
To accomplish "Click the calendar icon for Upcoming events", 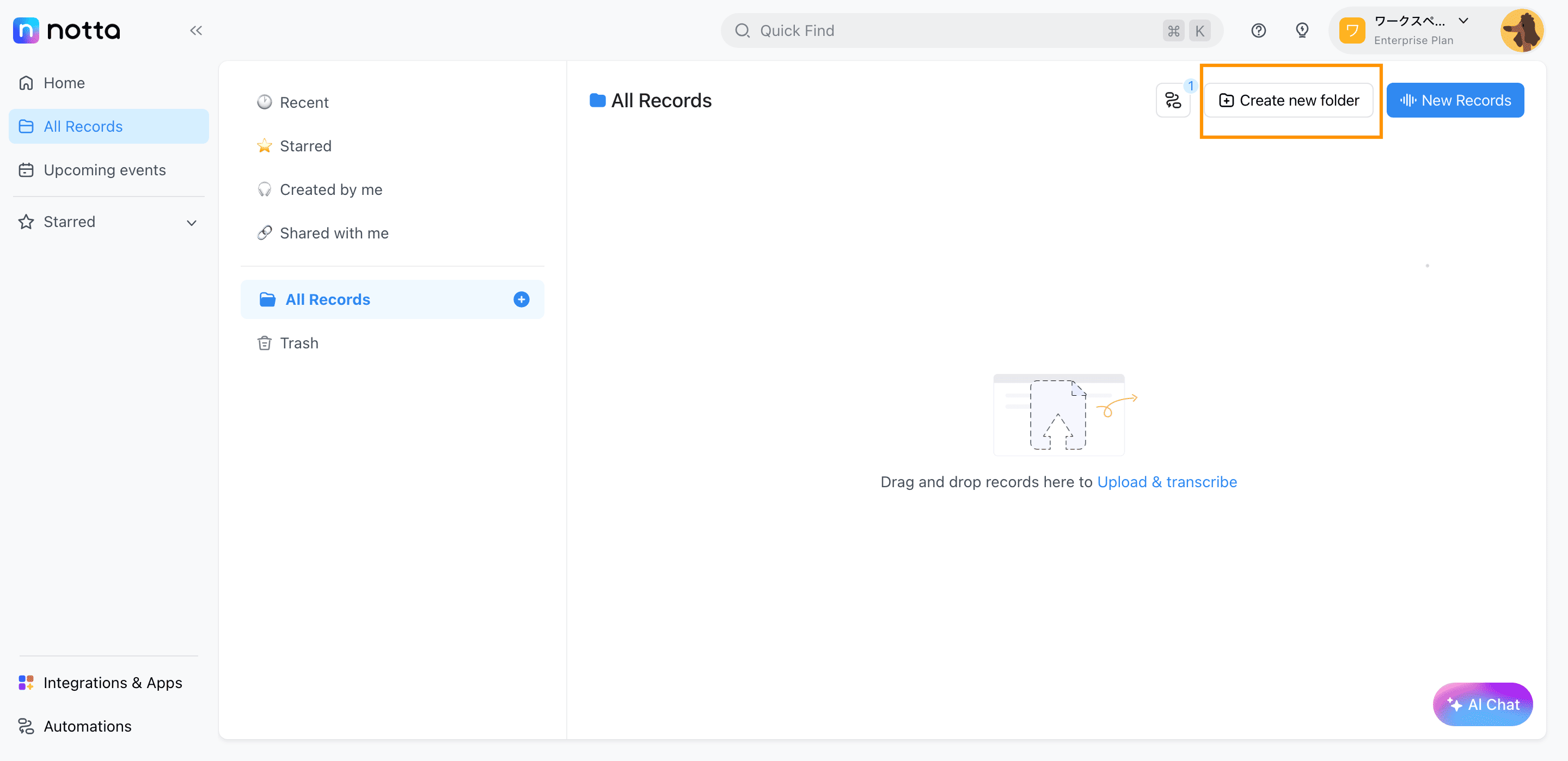I will pos(26,170).
